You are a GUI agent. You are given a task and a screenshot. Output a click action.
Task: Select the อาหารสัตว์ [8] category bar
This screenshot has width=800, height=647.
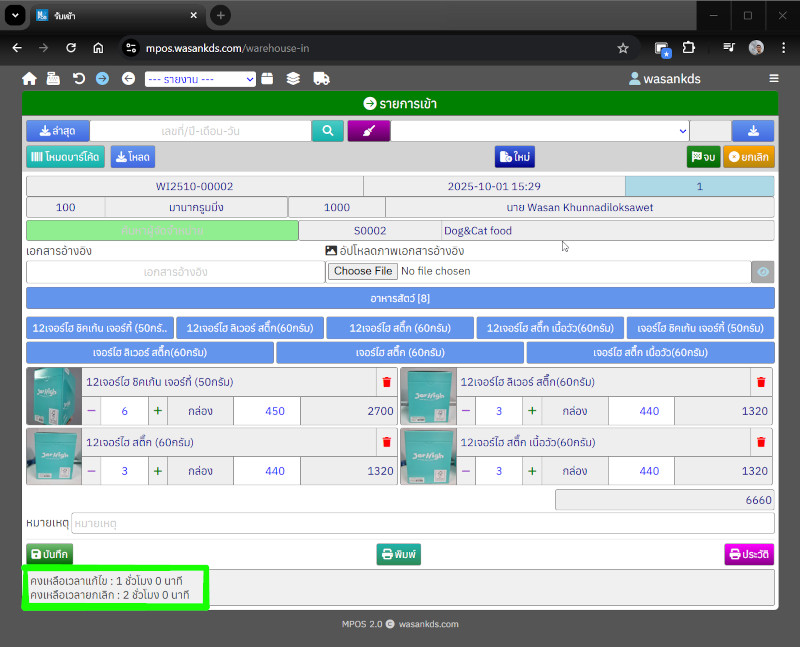point(400,298)
